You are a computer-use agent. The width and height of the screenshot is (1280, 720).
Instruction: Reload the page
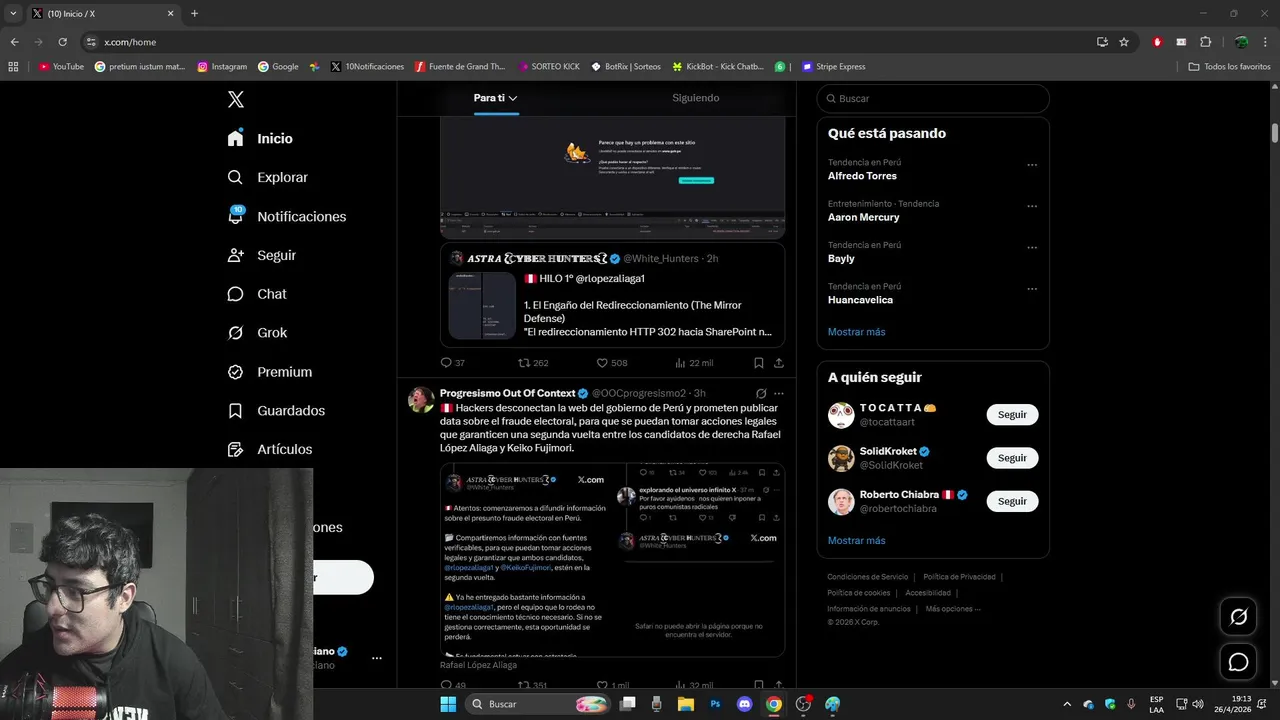62,42
